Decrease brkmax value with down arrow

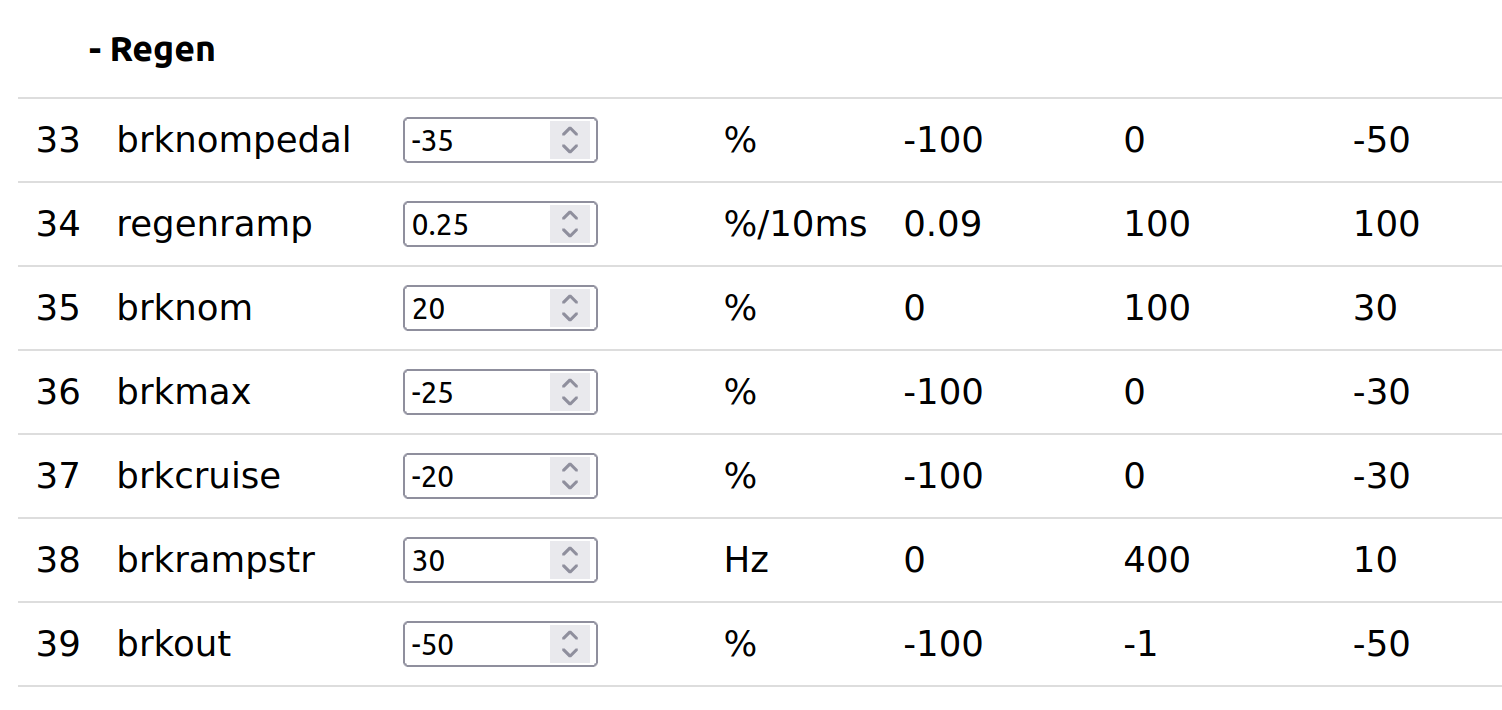click(x=570, y=400)
